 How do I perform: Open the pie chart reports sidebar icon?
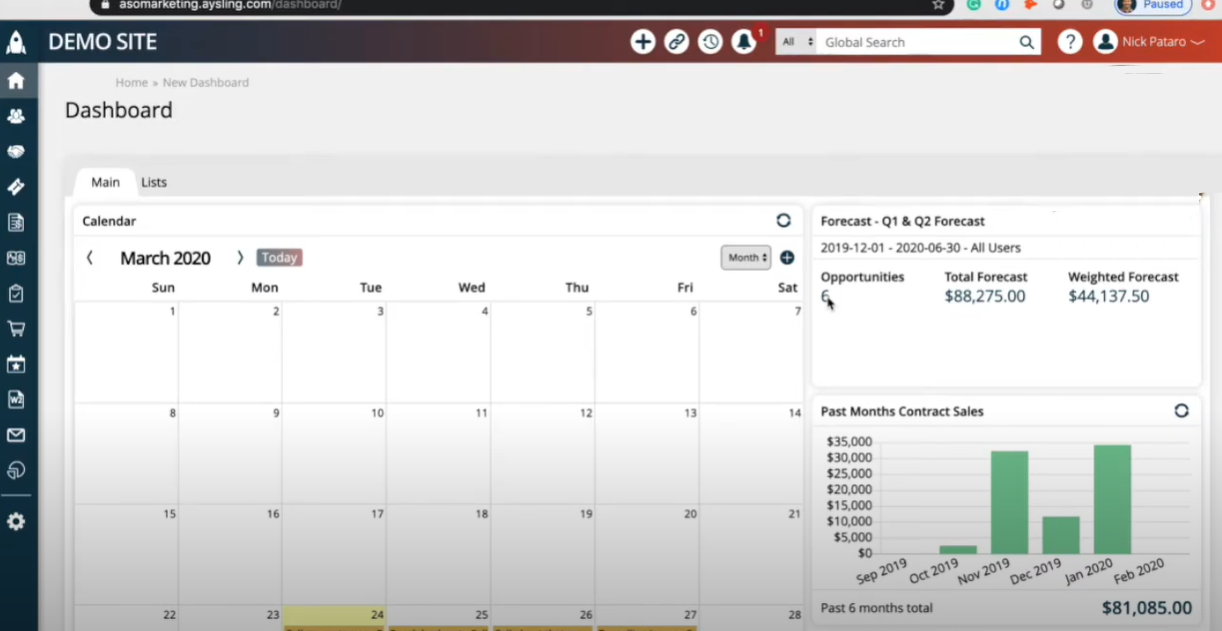[x=16, y=470]
